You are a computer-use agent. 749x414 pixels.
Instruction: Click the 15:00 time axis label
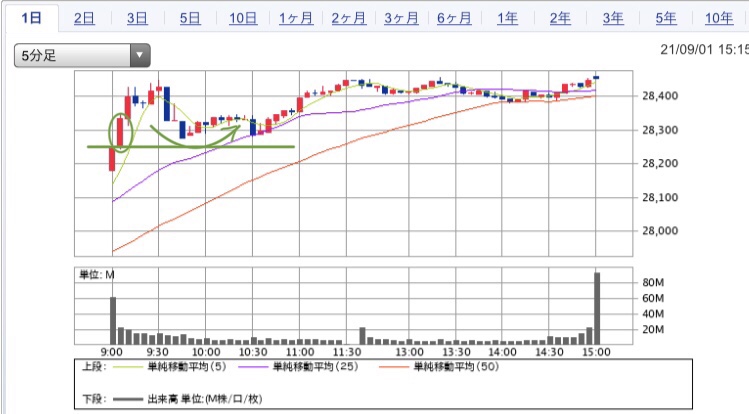pos(596,352)
